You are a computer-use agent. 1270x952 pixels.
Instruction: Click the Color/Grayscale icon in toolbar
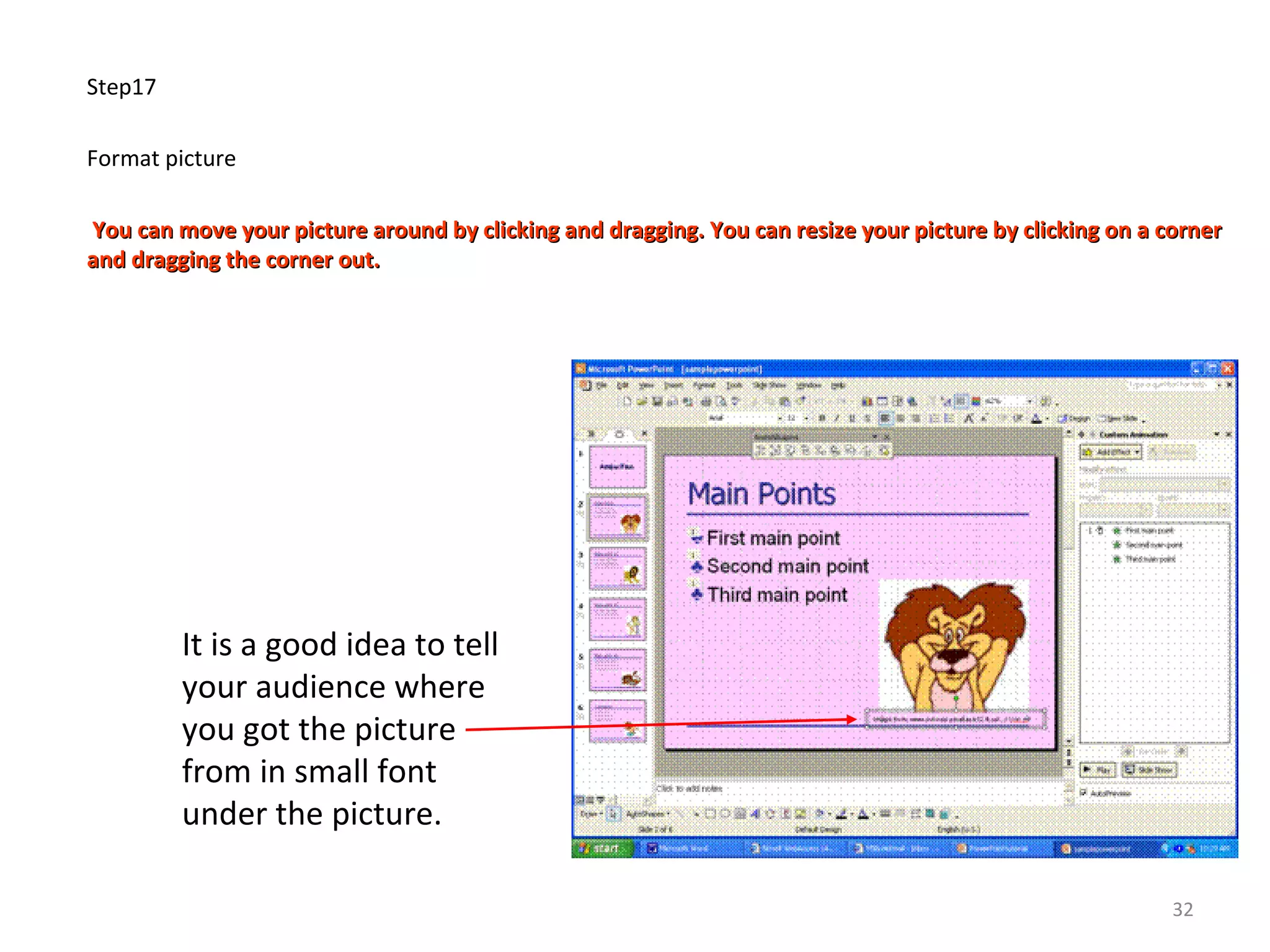pyautogui.click(x=976, y=402)
